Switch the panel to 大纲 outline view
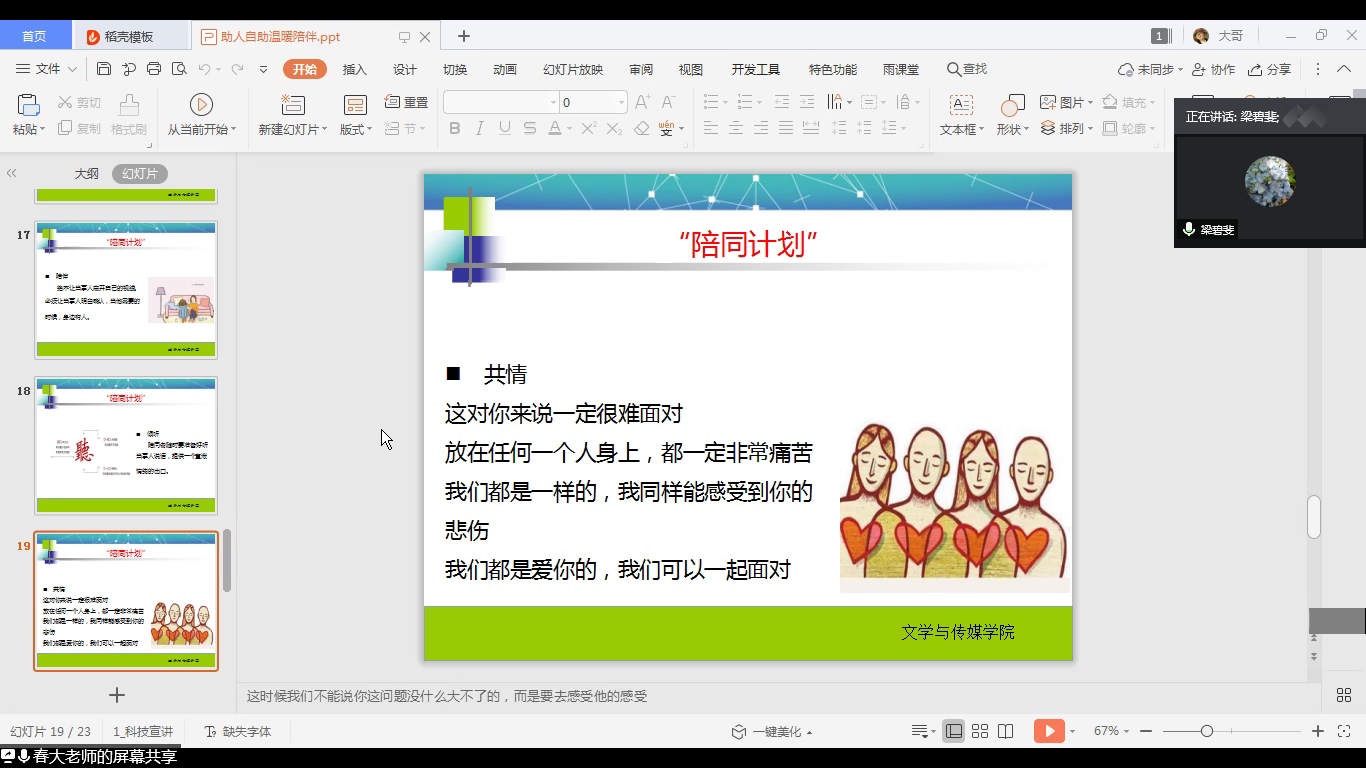 pos(87,173)
